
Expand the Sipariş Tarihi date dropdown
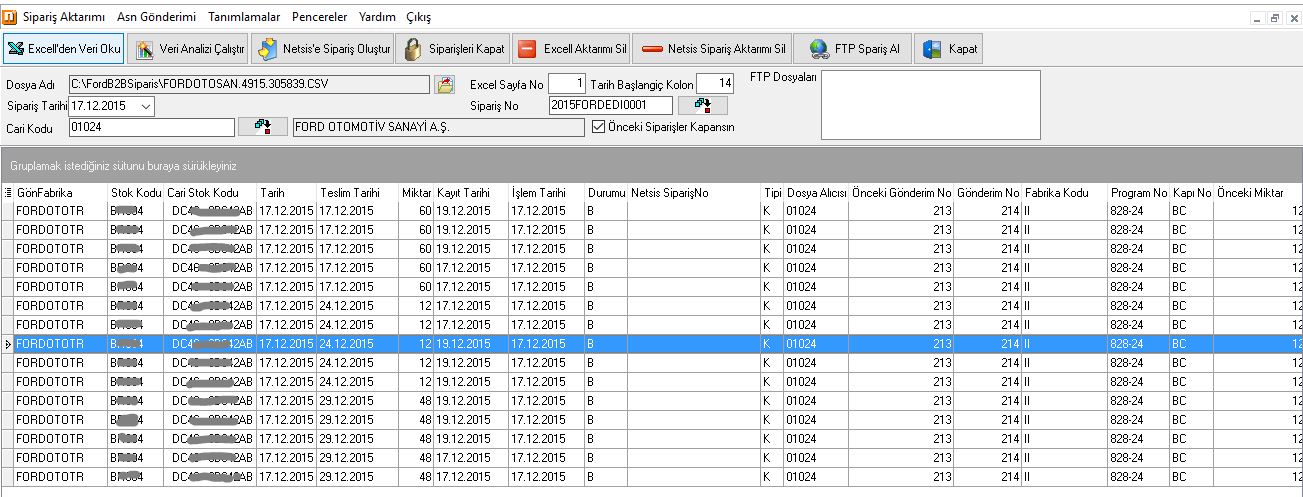[146, 105]
